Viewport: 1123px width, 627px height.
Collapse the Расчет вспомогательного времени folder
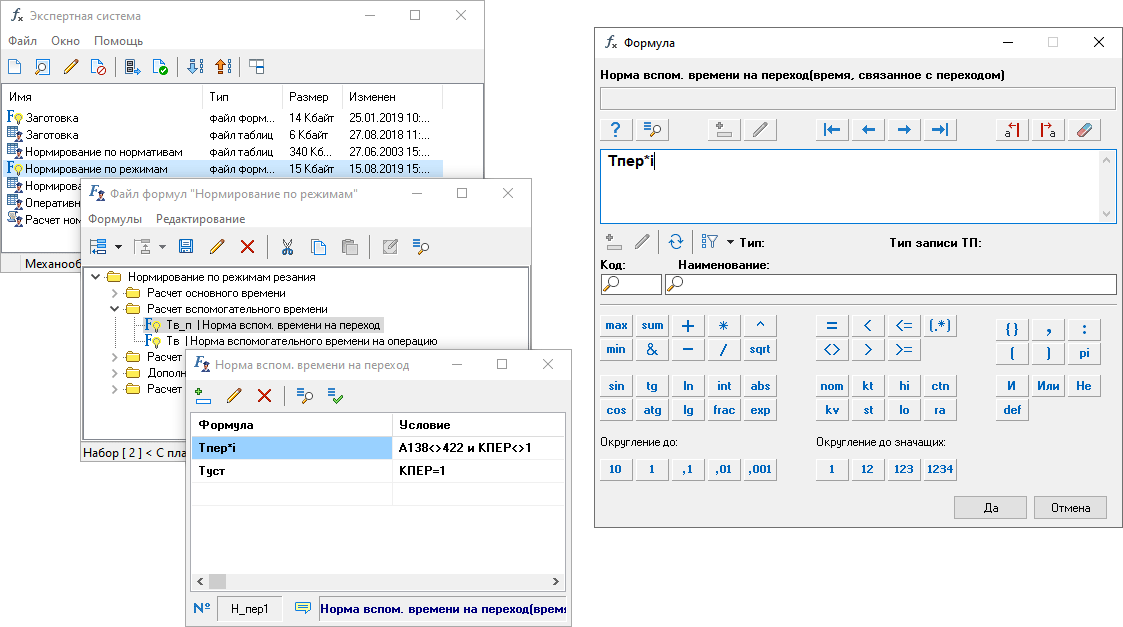click(114, 309)
